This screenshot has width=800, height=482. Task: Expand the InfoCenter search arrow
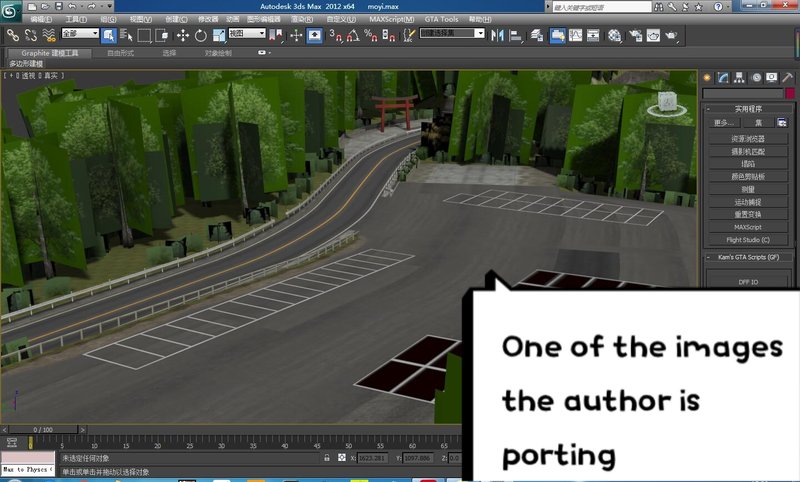pos(548,7)
